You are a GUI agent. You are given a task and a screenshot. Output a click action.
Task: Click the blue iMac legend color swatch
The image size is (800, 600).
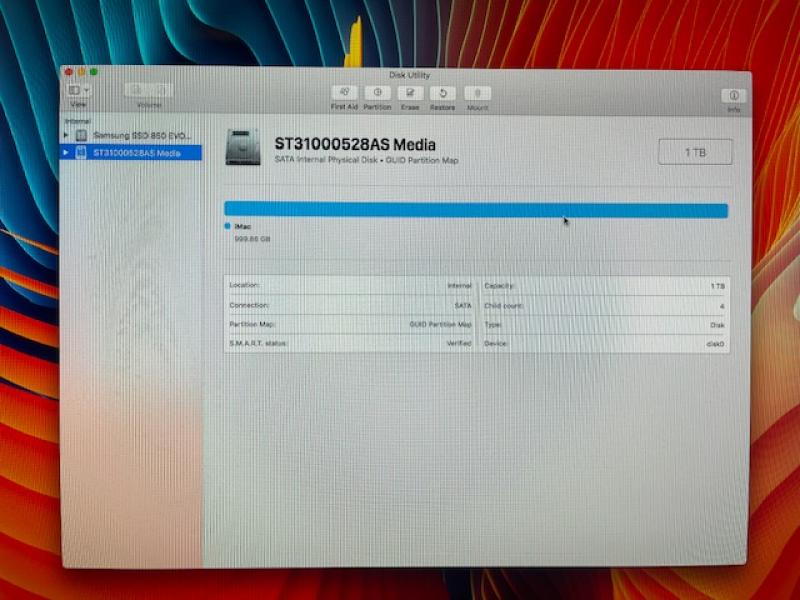coord(228,226)
